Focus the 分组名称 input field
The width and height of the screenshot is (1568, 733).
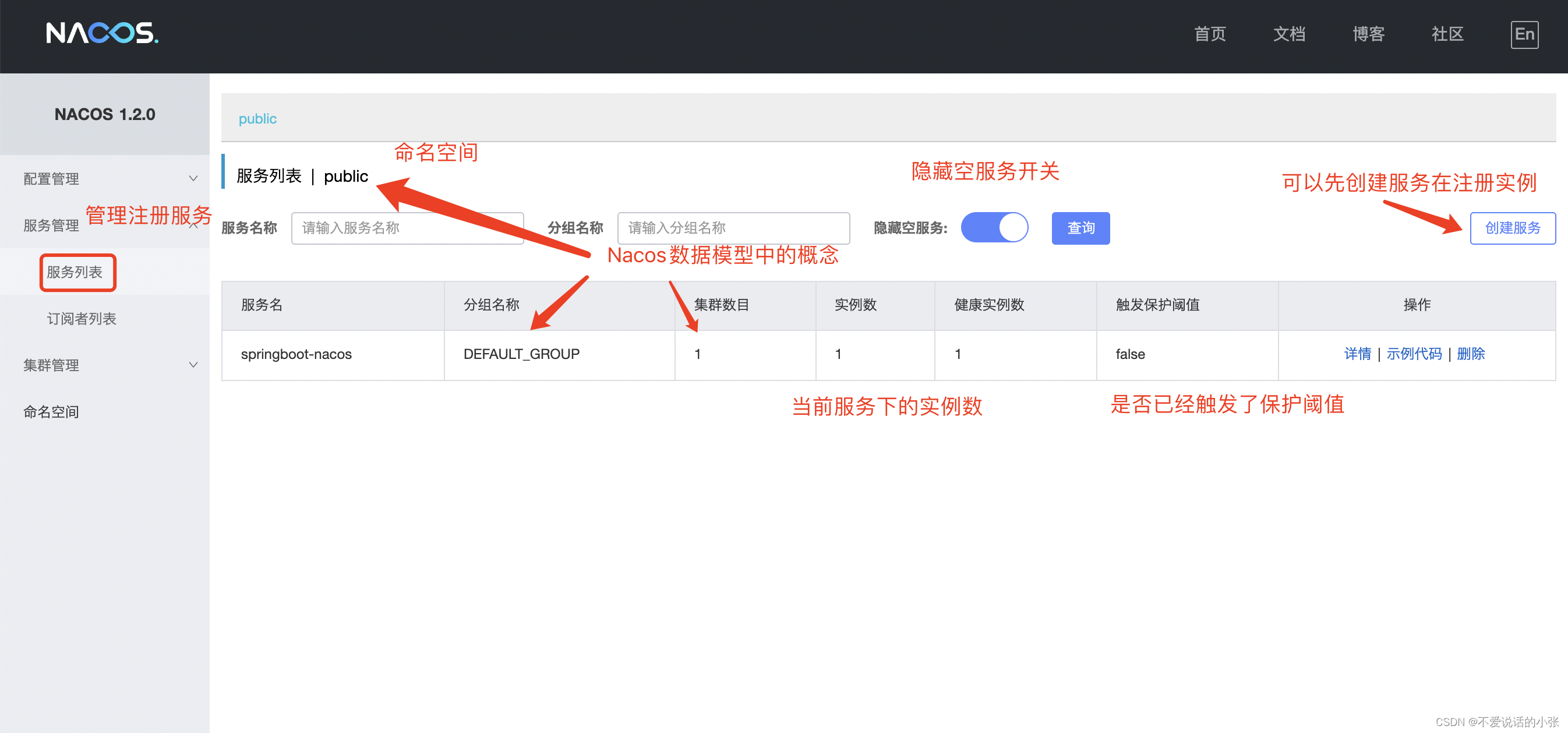733,228
